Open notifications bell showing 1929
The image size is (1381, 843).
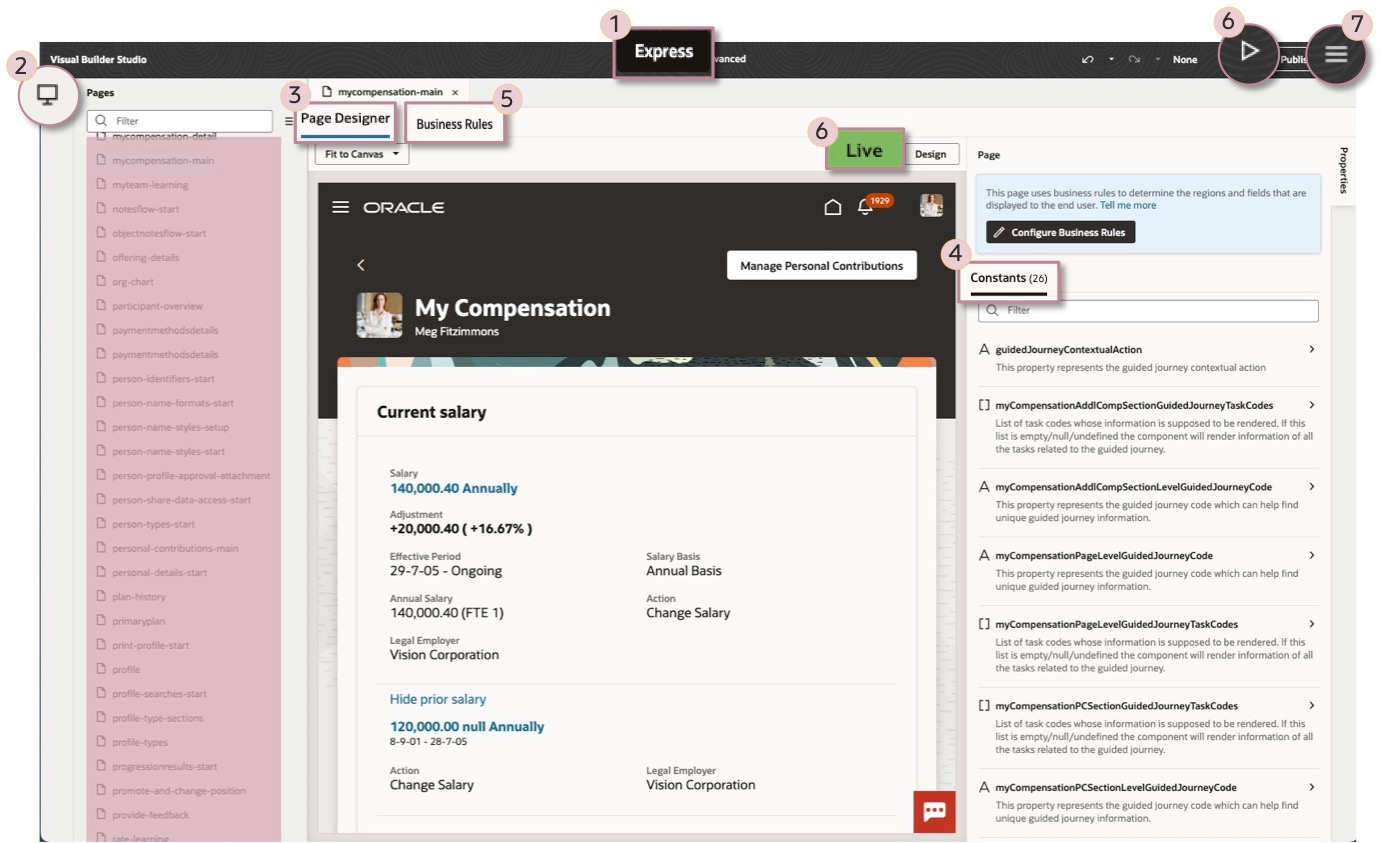pyautogui.click(x=866, y=207)
